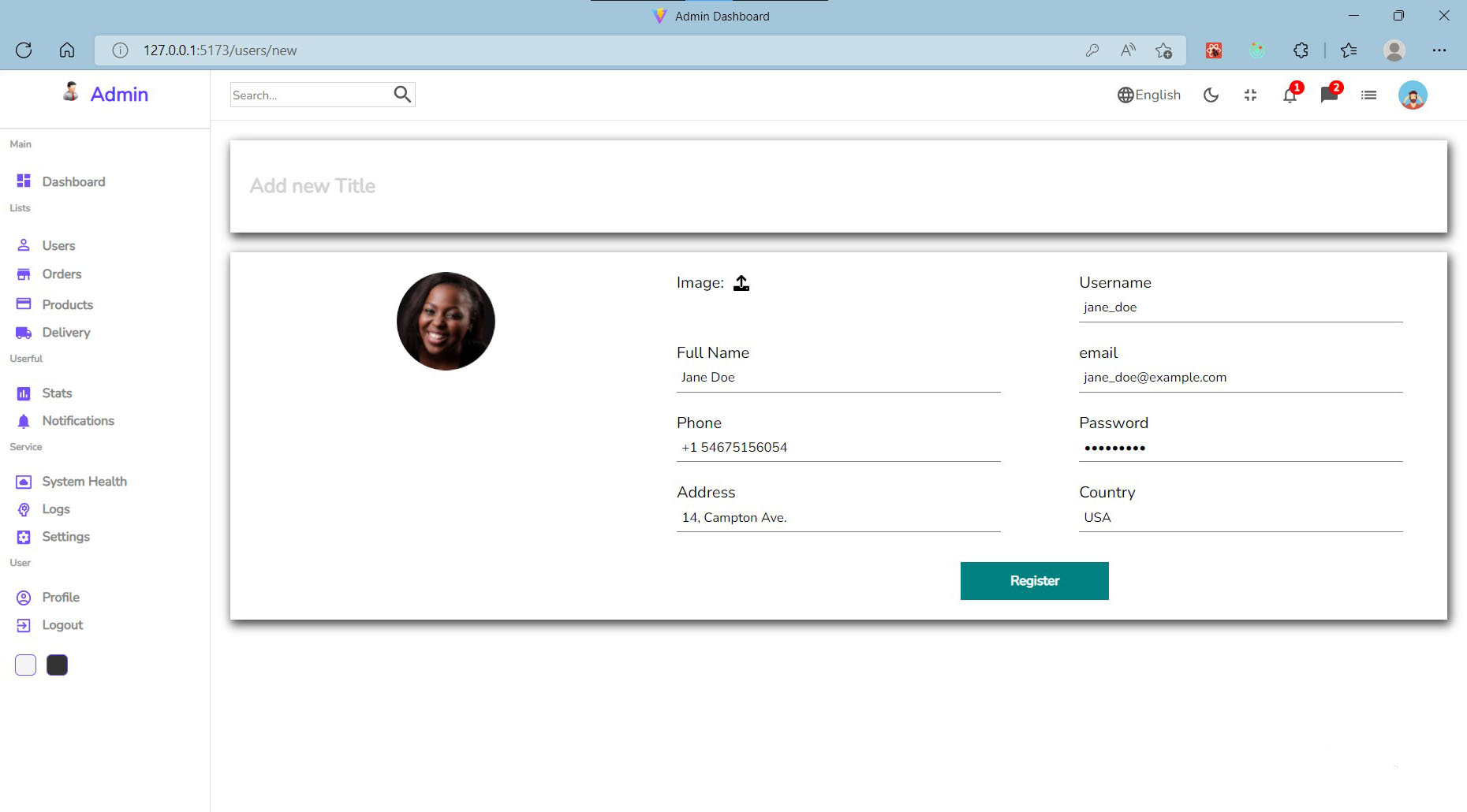Reload the page in the browser
Image resolution: width=1467 pixels, height=812 pixels.
pyautogui.click(x=24, y=50)
